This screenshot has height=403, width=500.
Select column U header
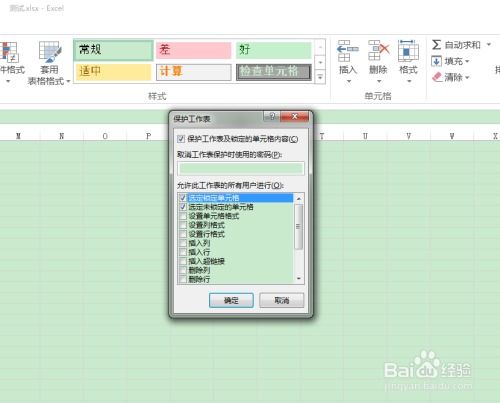pyautogui.click(x=365, y=136)
